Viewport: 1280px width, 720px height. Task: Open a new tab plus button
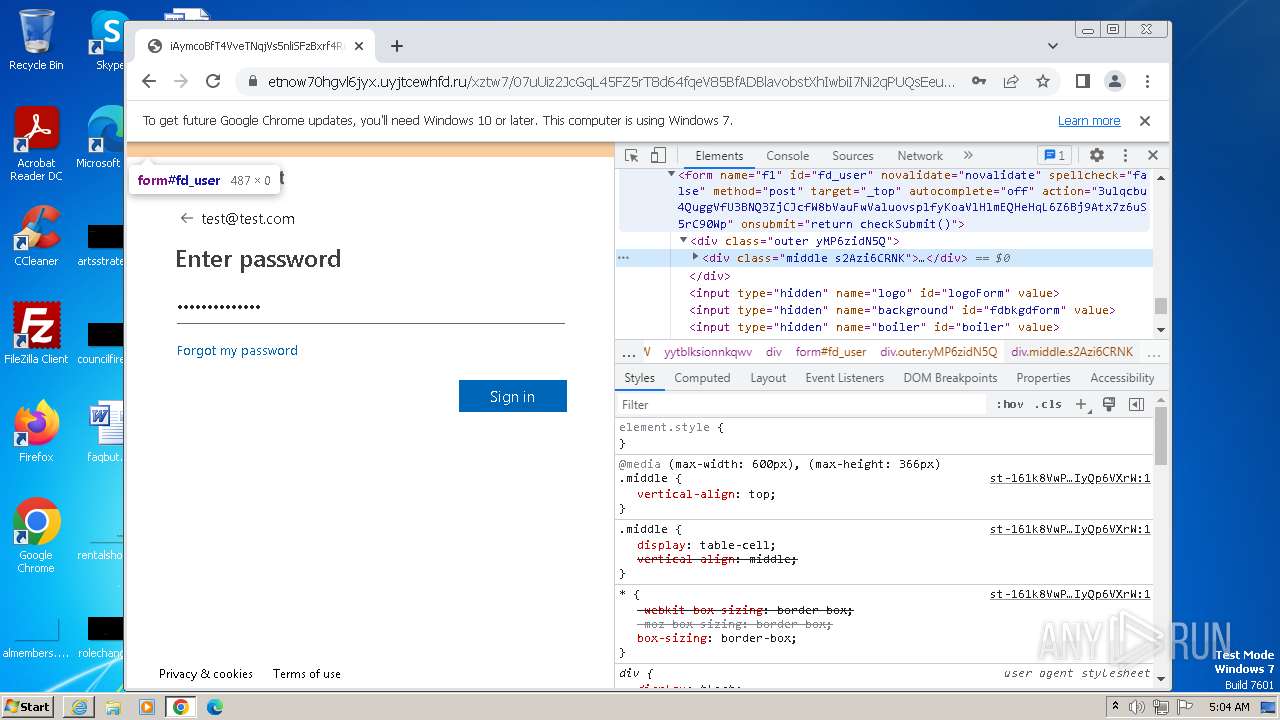397,46
